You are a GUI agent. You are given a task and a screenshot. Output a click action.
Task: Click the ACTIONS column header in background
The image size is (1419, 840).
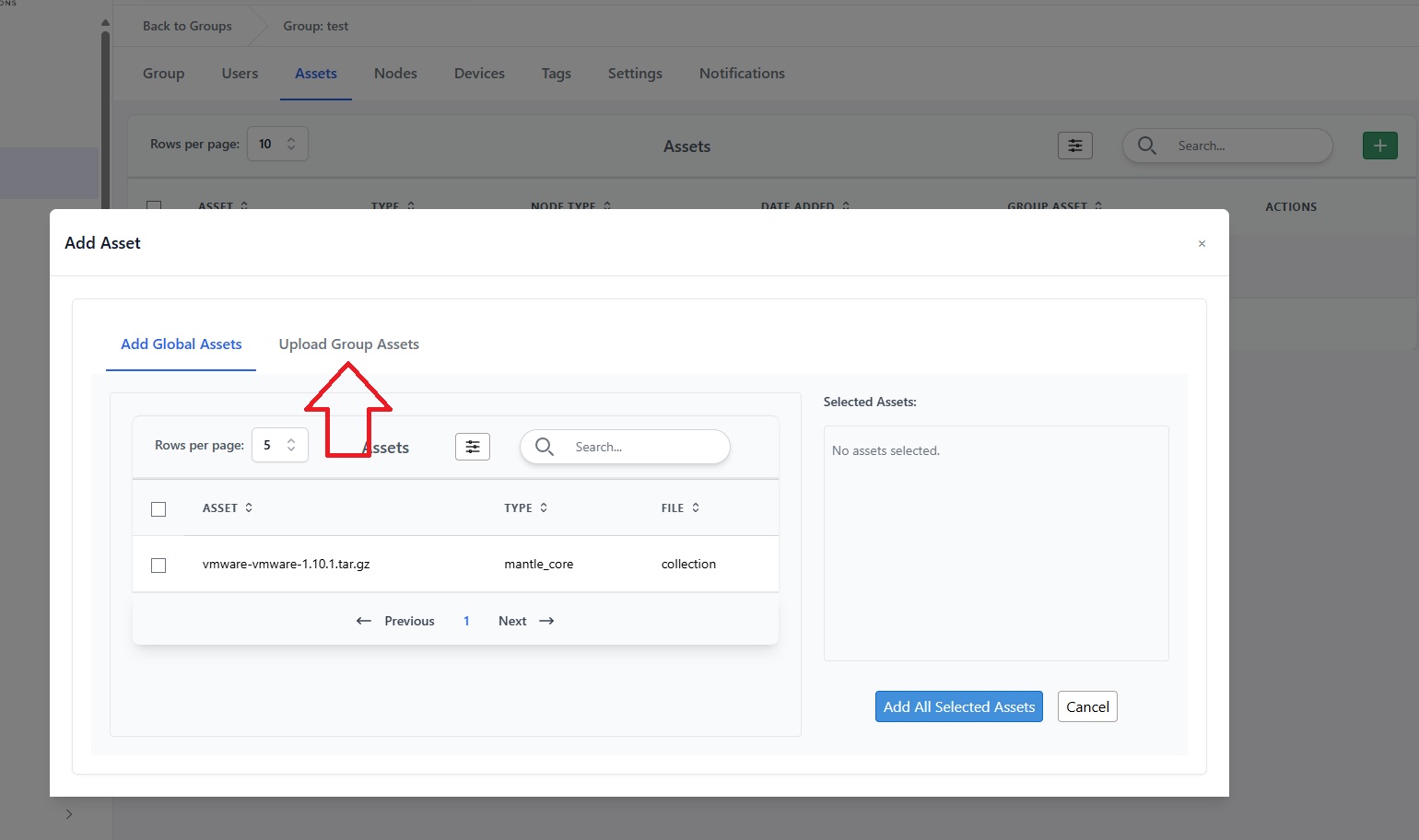[1291, 207]
